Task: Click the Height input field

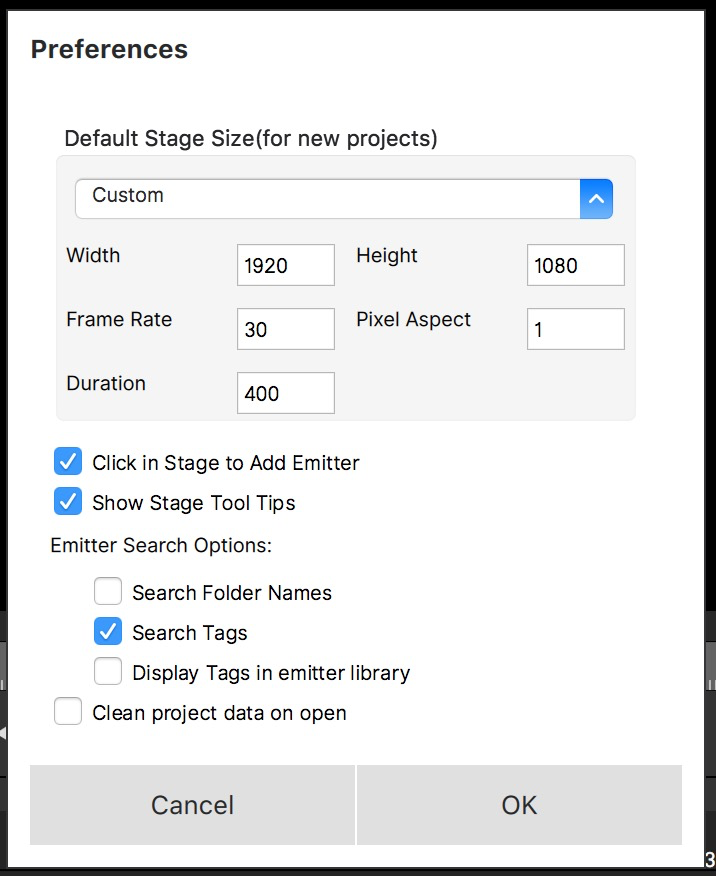Action: coord(575,266)
